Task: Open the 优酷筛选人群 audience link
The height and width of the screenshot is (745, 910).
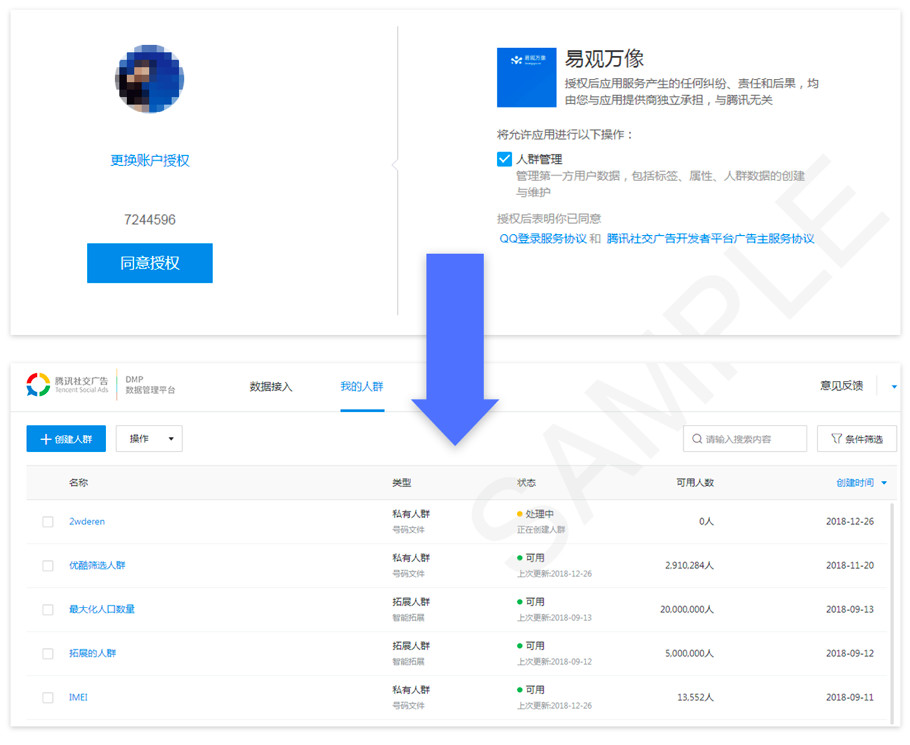Action: 97,565
